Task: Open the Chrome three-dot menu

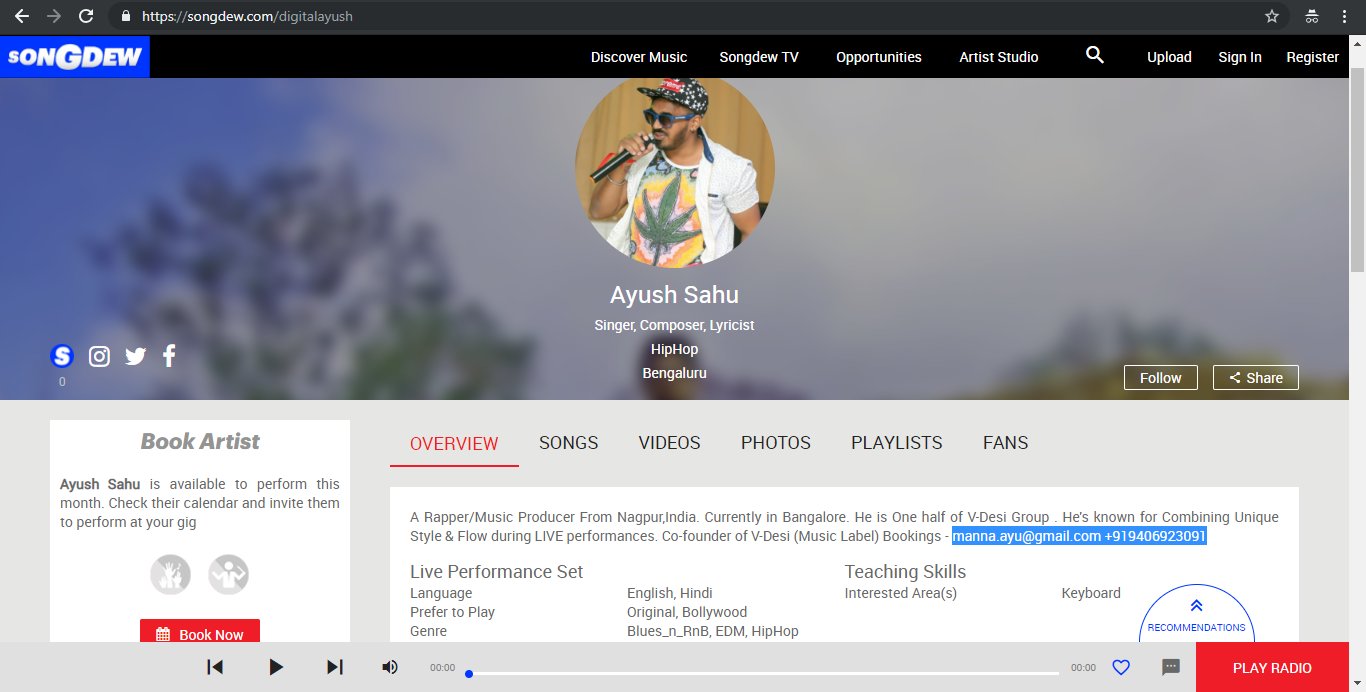Action: pos(1345,16)
